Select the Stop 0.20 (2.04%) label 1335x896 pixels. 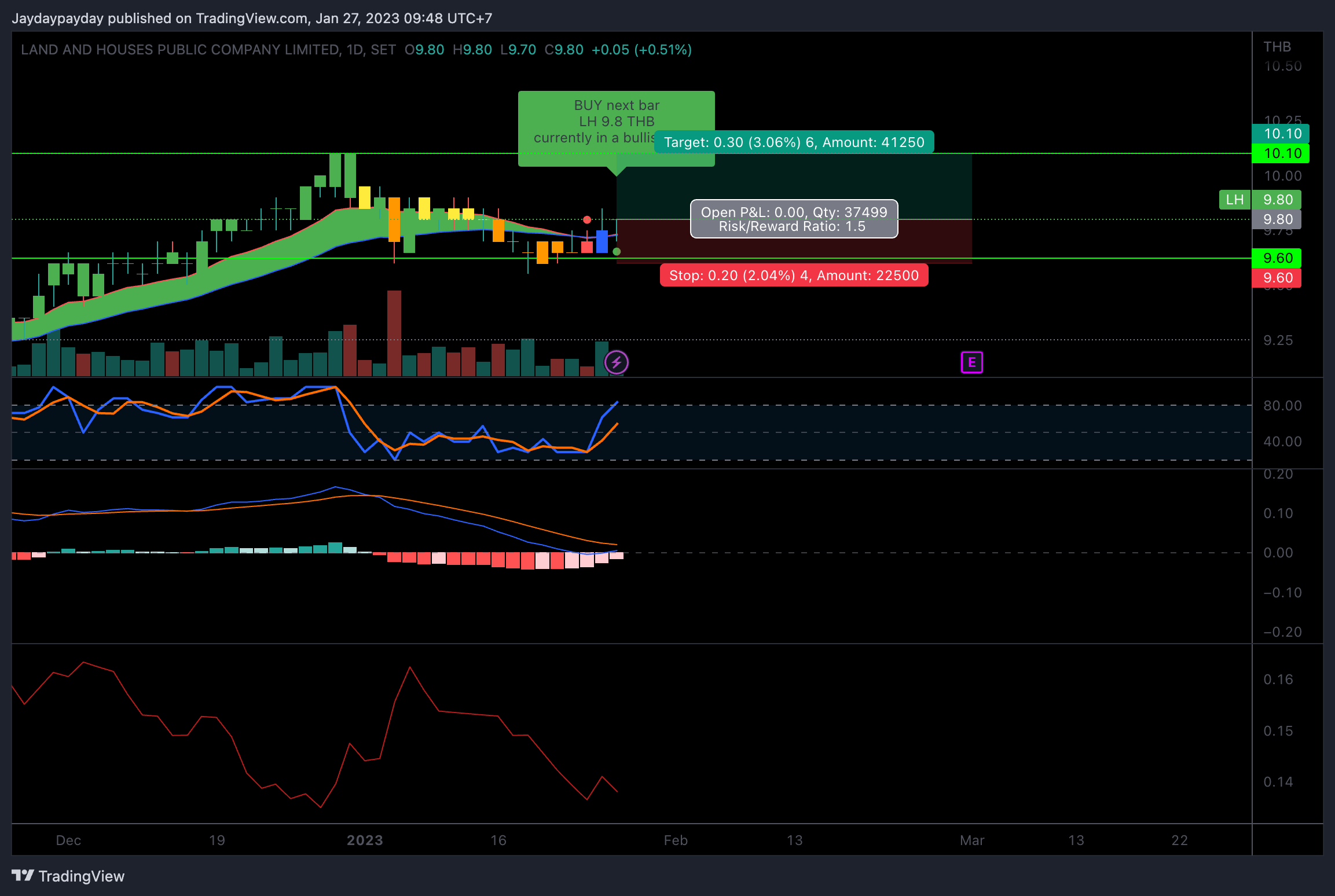click(794, 276)
